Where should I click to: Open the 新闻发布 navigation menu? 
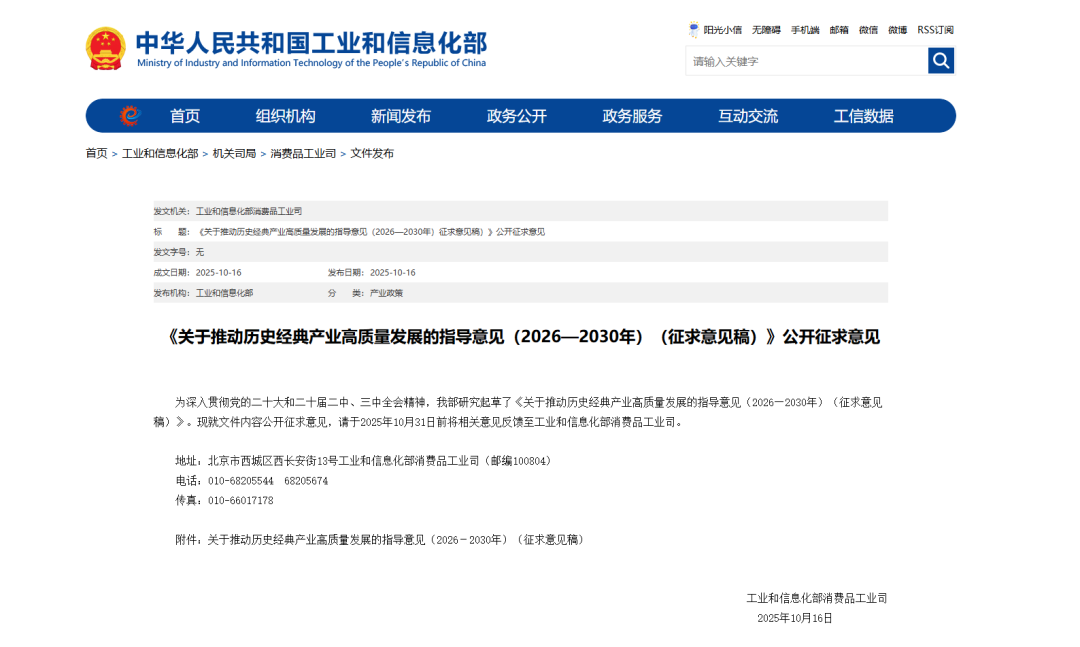(402, 115)
